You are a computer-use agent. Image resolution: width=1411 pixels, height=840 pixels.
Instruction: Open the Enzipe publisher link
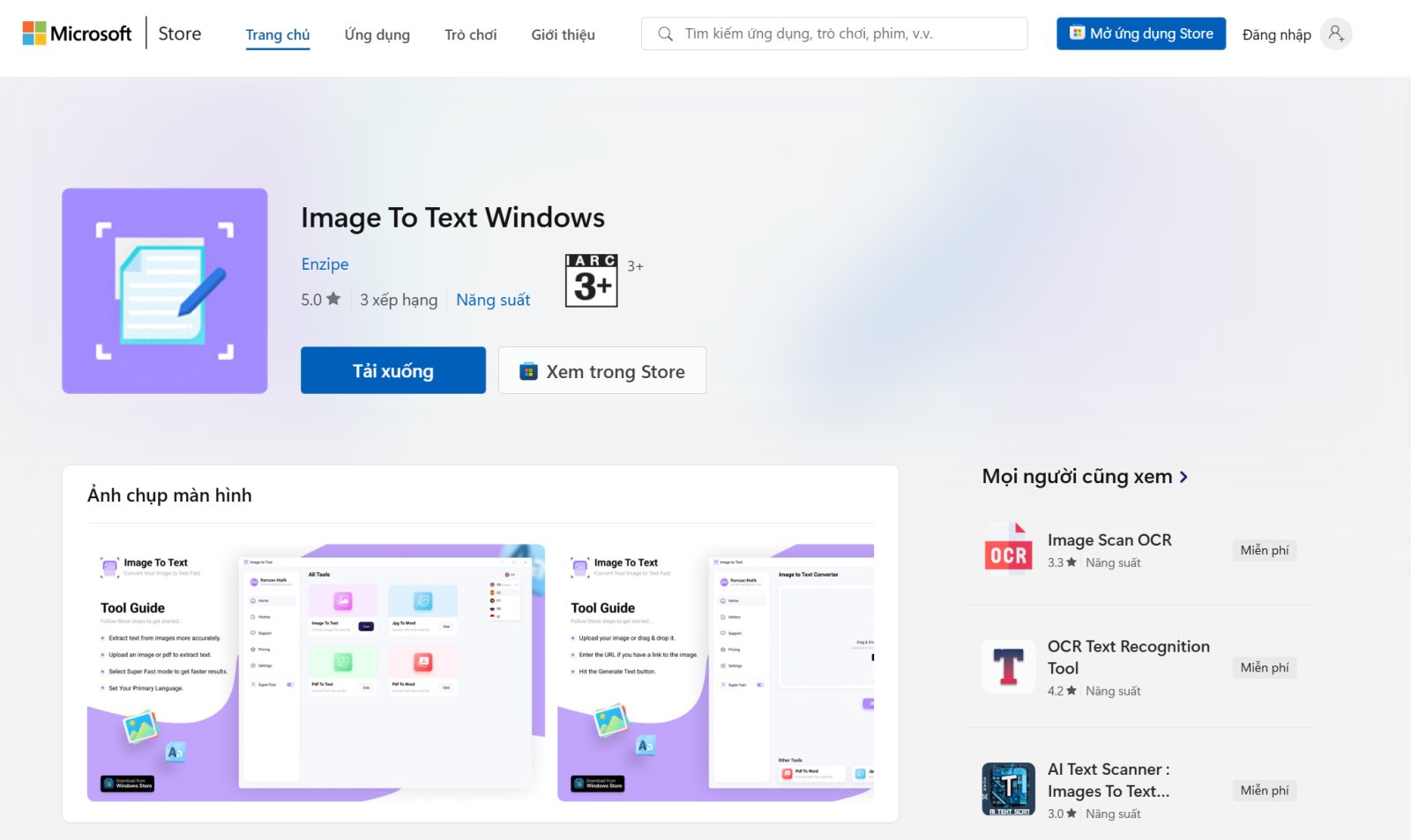click(325, 264)
